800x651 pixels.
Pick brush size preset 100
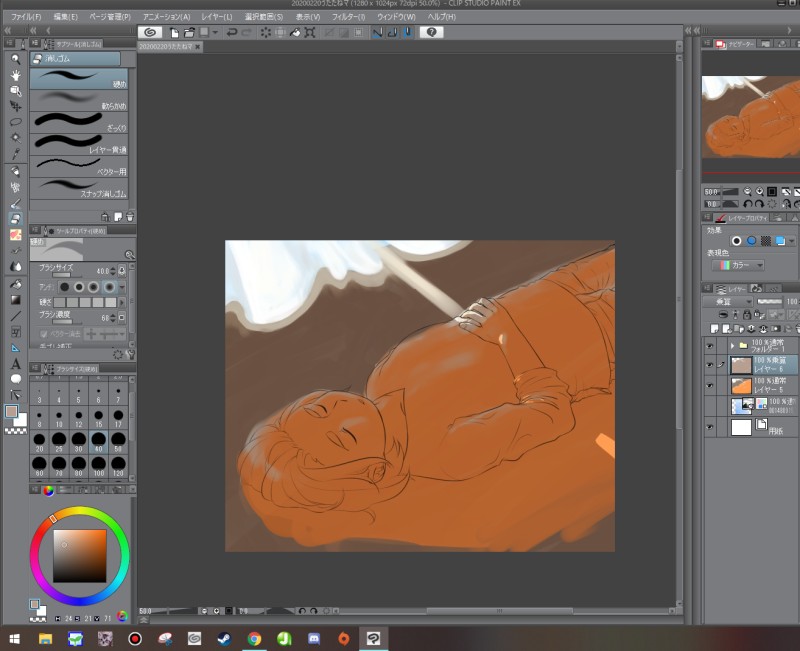[98, 465]
